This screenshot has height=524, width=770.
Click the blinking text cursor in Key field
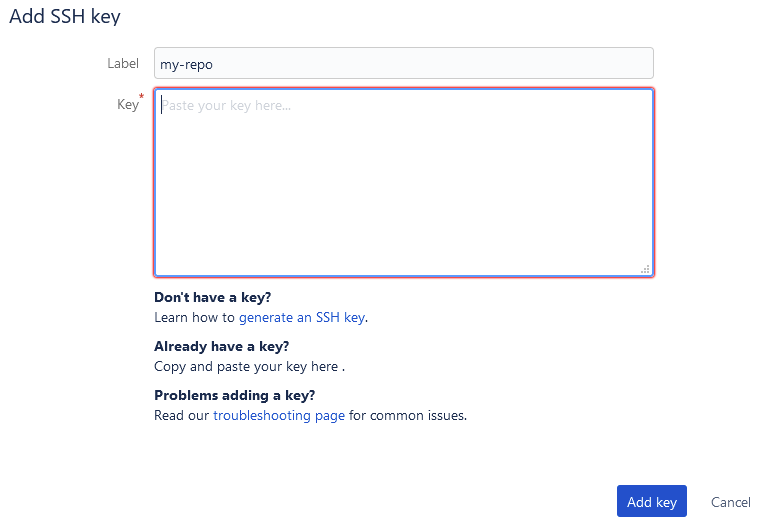click(x=162, y=104)
